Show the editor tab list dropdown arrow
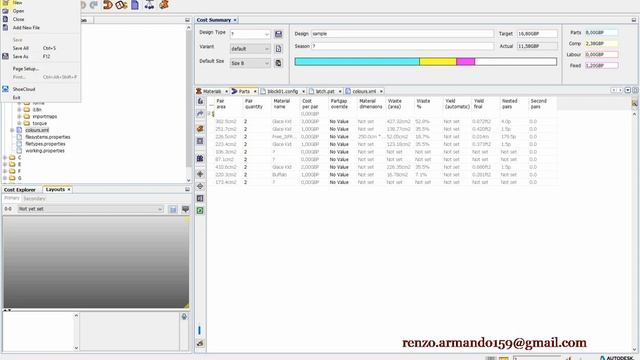The image size is (640, 360). tap(628, 90)
